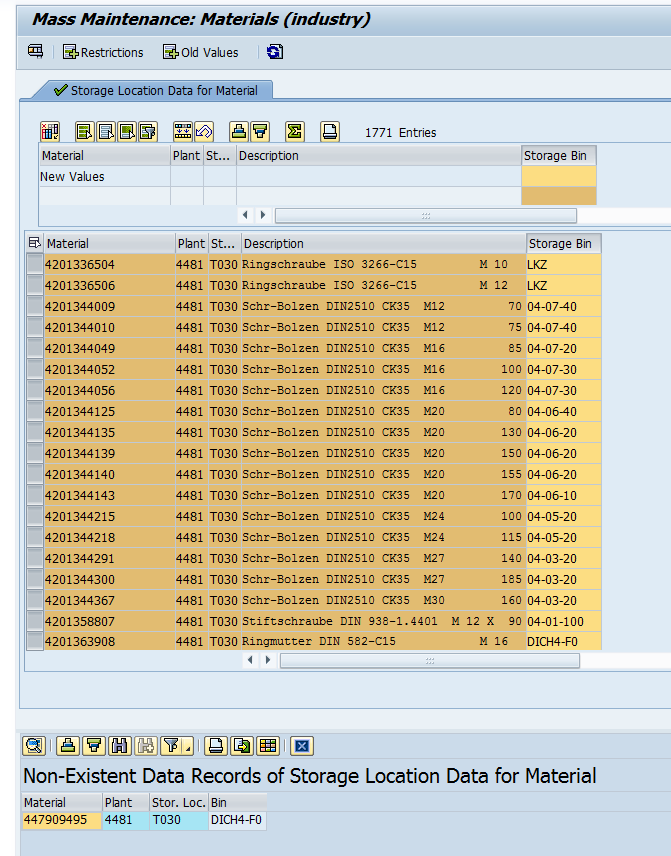Select row of material 4201358807
671x856 pixels.
(35, 621)
